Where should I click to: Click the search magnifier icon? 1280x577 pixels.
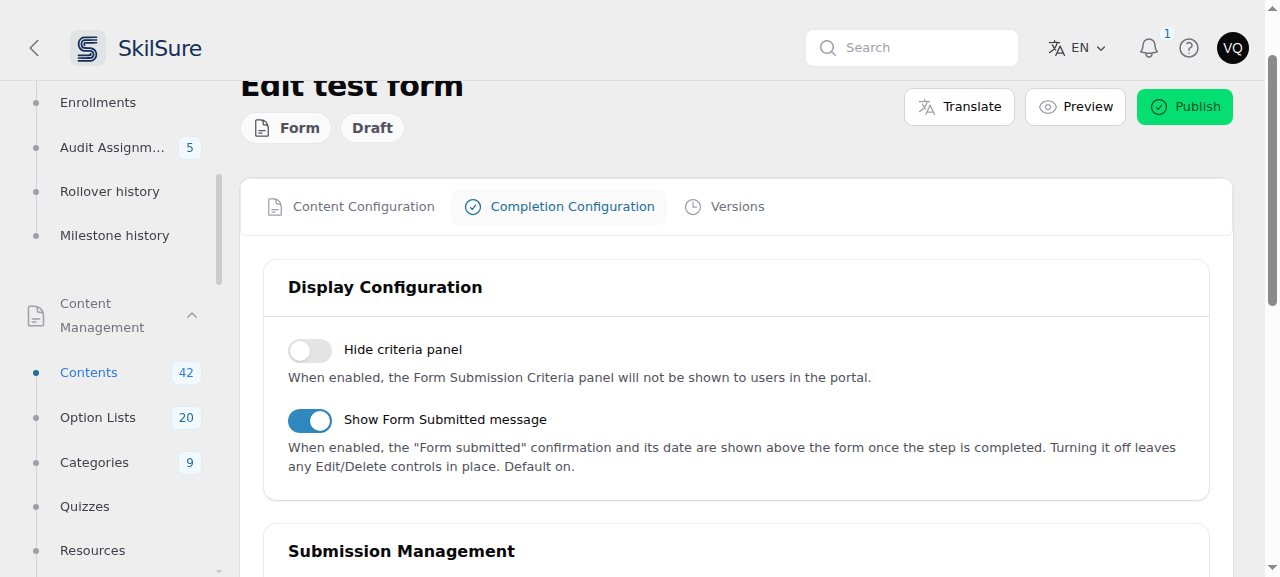coord(828,48)
